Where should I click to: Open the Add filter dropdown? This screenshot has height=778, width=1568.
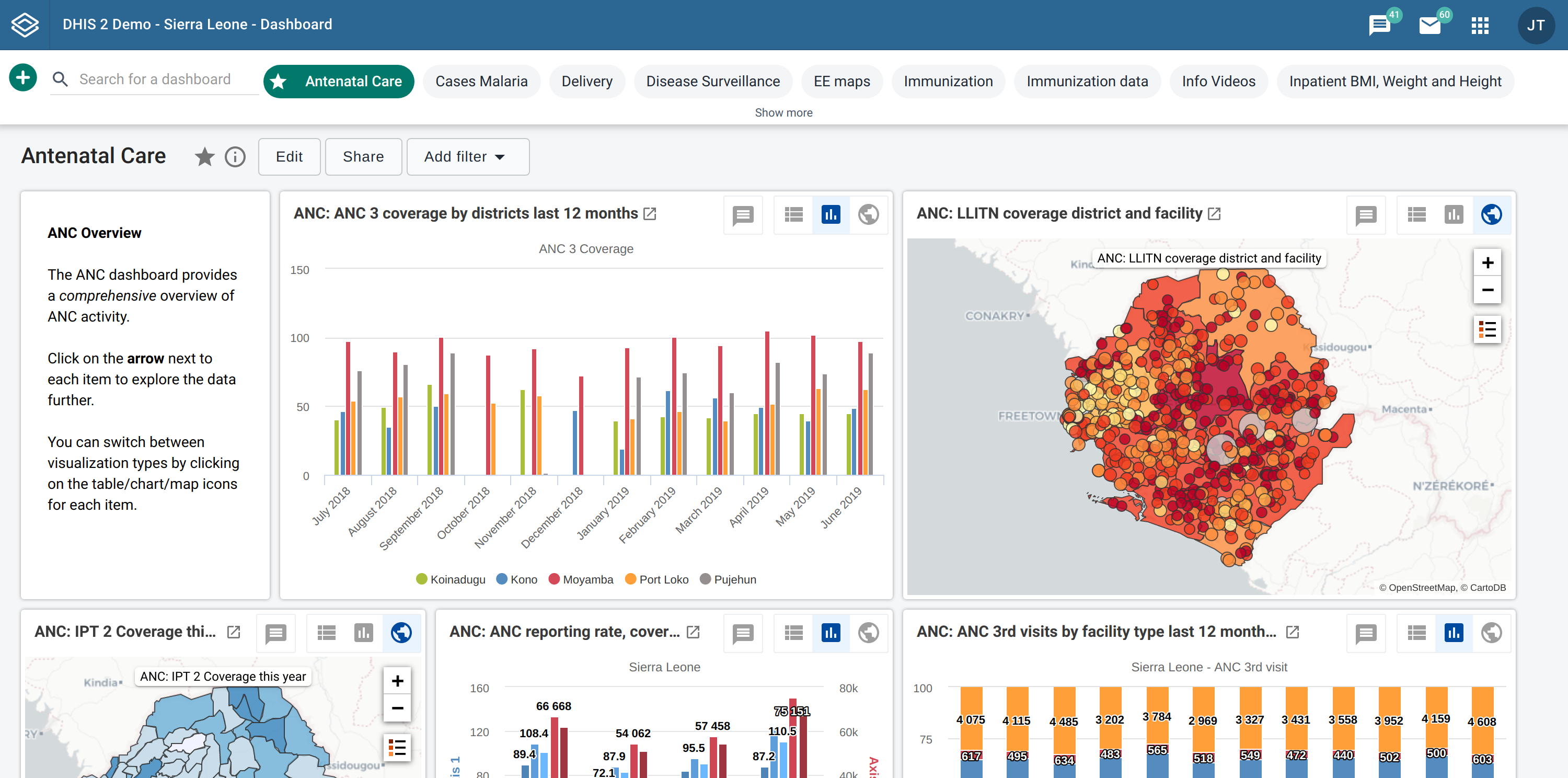[467, 157]
